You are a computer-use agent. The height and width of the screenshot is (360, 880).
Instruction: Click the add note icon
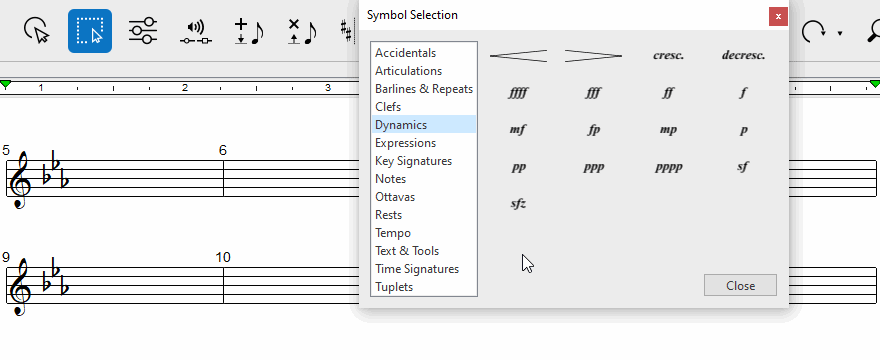pos(248,31)
